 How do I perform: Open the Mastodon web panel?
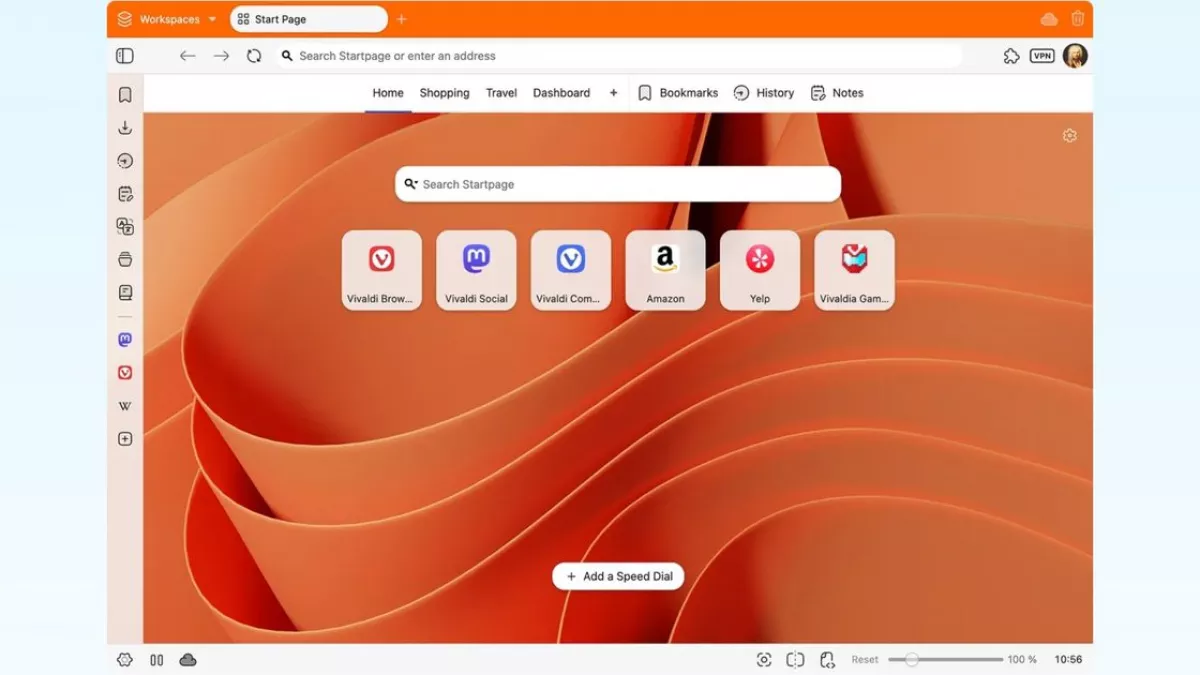125,340
